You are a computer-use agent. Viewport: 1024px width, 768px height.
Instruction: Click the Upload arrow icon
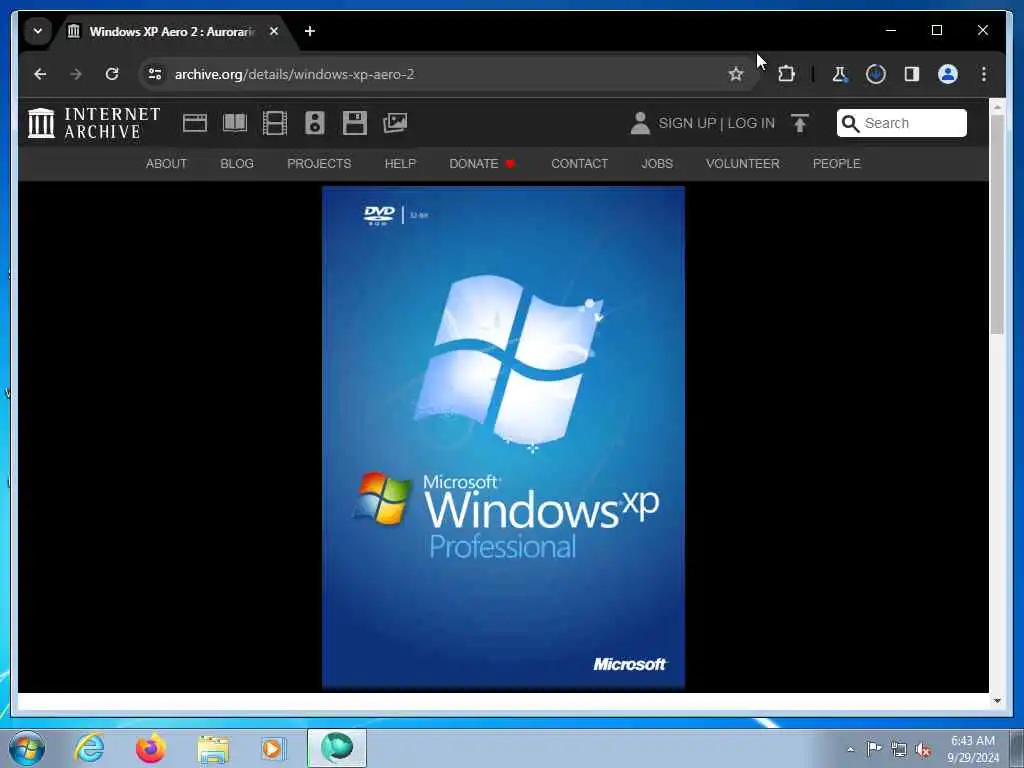pyautogui.click(x=799, y=123)
